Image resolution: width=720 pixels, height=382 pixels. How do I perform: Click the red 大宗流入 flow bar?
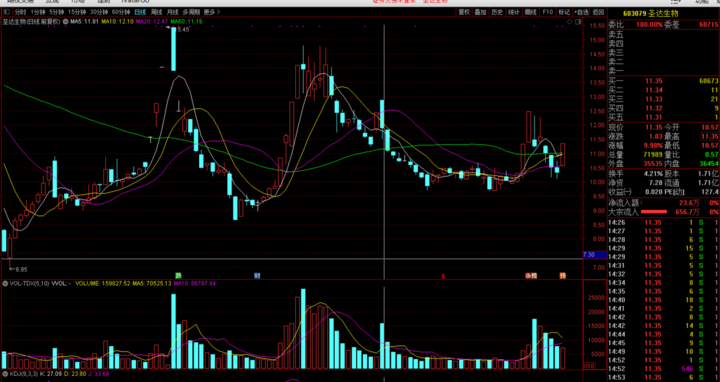pyautogui.click(x=653, y=212)
